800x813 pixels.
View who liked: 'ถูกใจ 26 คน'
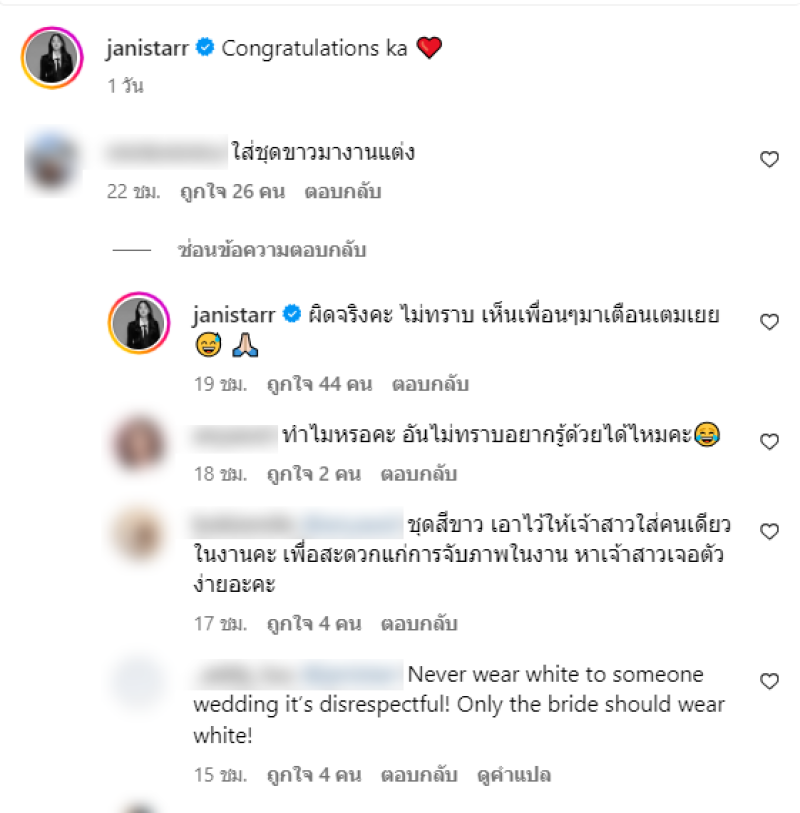point(233,191)
